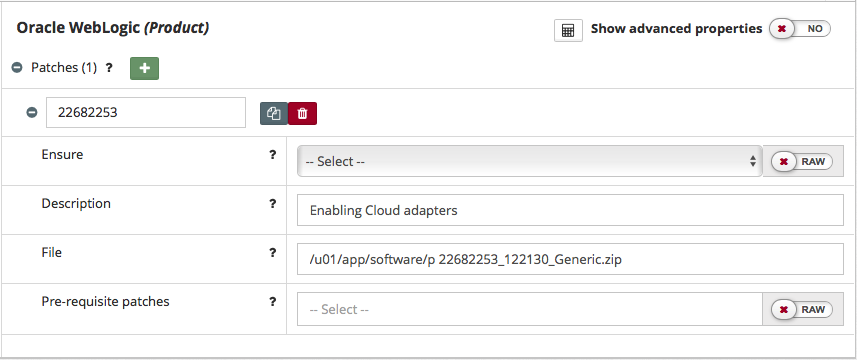Open help for Patches question mark
The height and width of the screenshot is (360, 857).
click(x=109, y=68)
